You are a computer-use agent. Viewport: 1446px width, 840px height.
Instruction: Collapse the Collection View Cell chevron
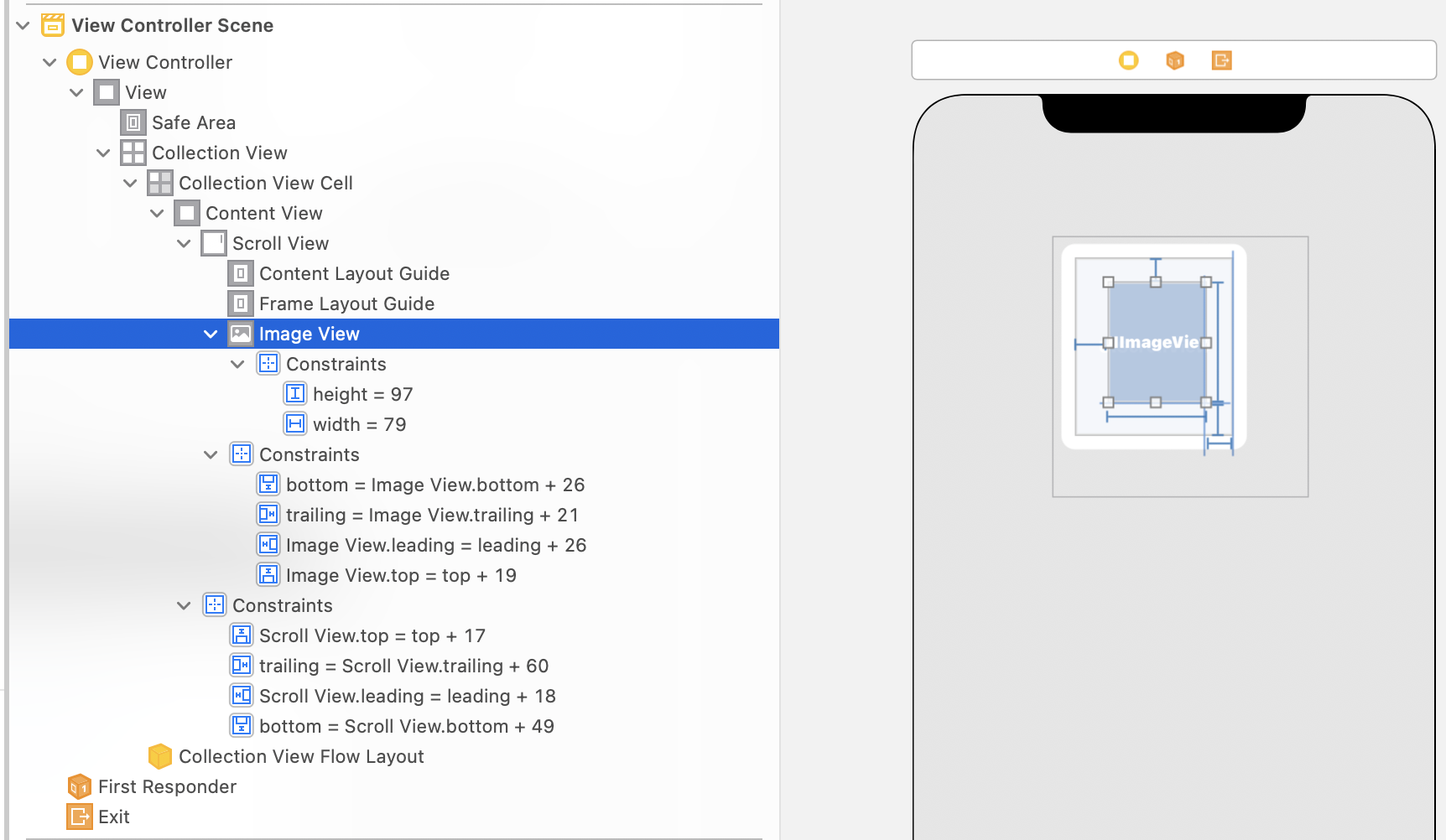131,184
